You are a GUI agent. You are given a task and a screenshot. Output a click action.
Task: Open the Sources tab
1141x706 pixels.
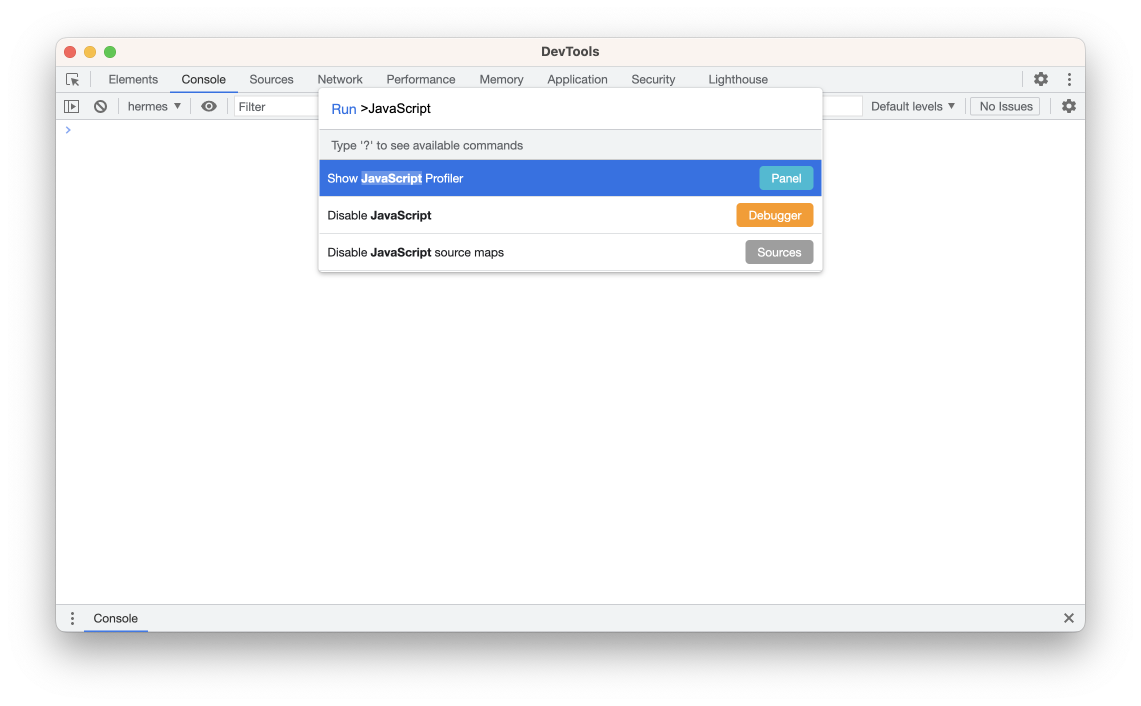pyautogui.click(x=271, y=79)
